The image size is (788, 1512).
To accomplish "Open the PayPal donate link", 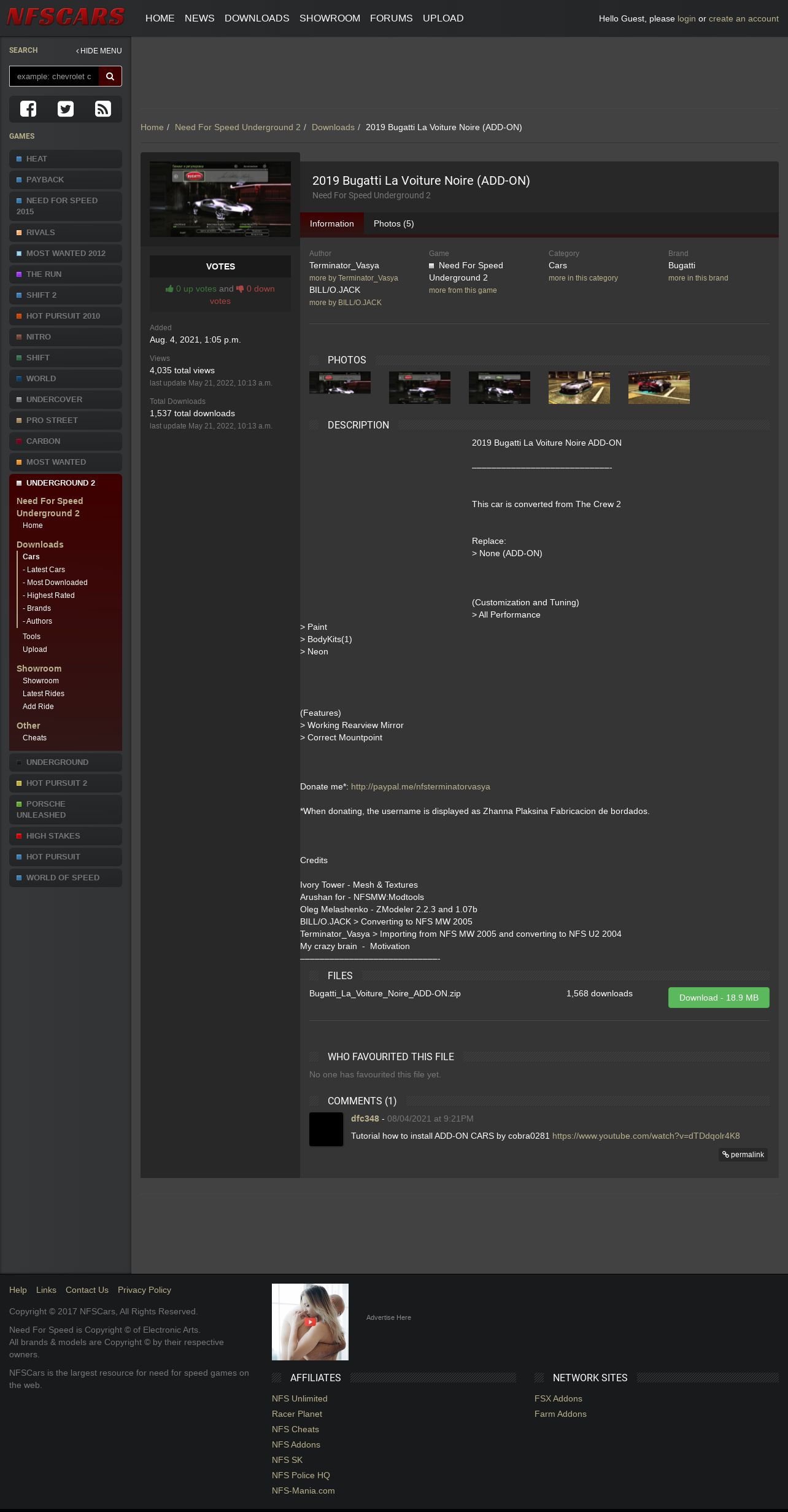I will tap(420, 786).
